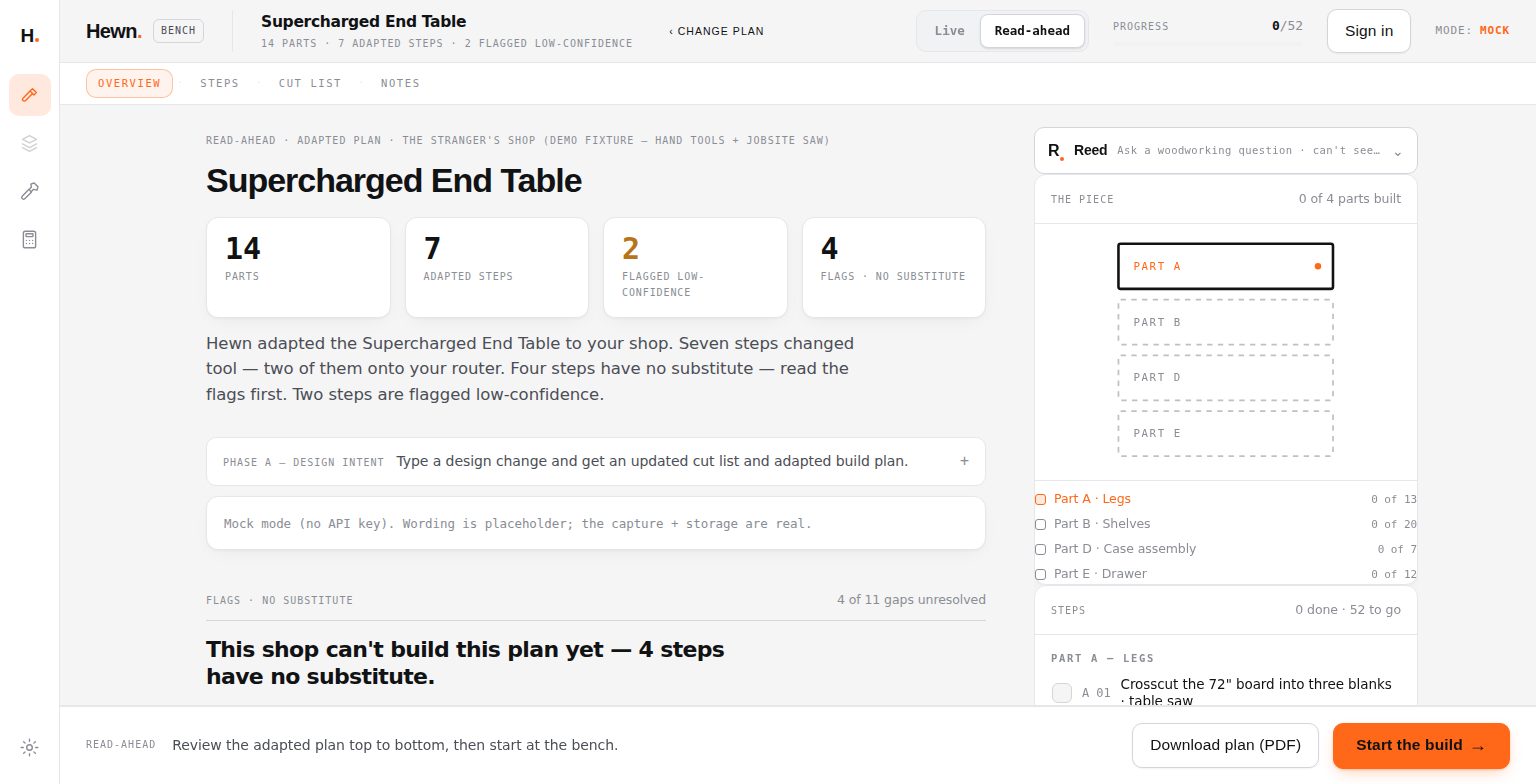1536x784 pixels.
Task: Switch to the Overview tab
Action: (129, 83)
